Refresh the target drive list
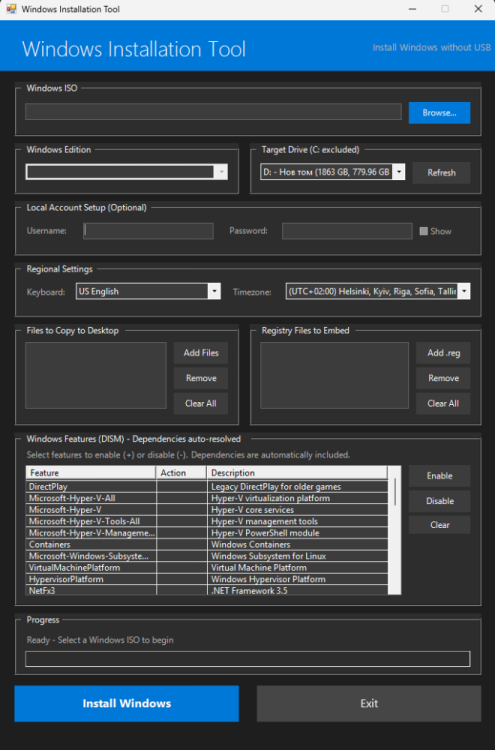 tap(441, 173)
